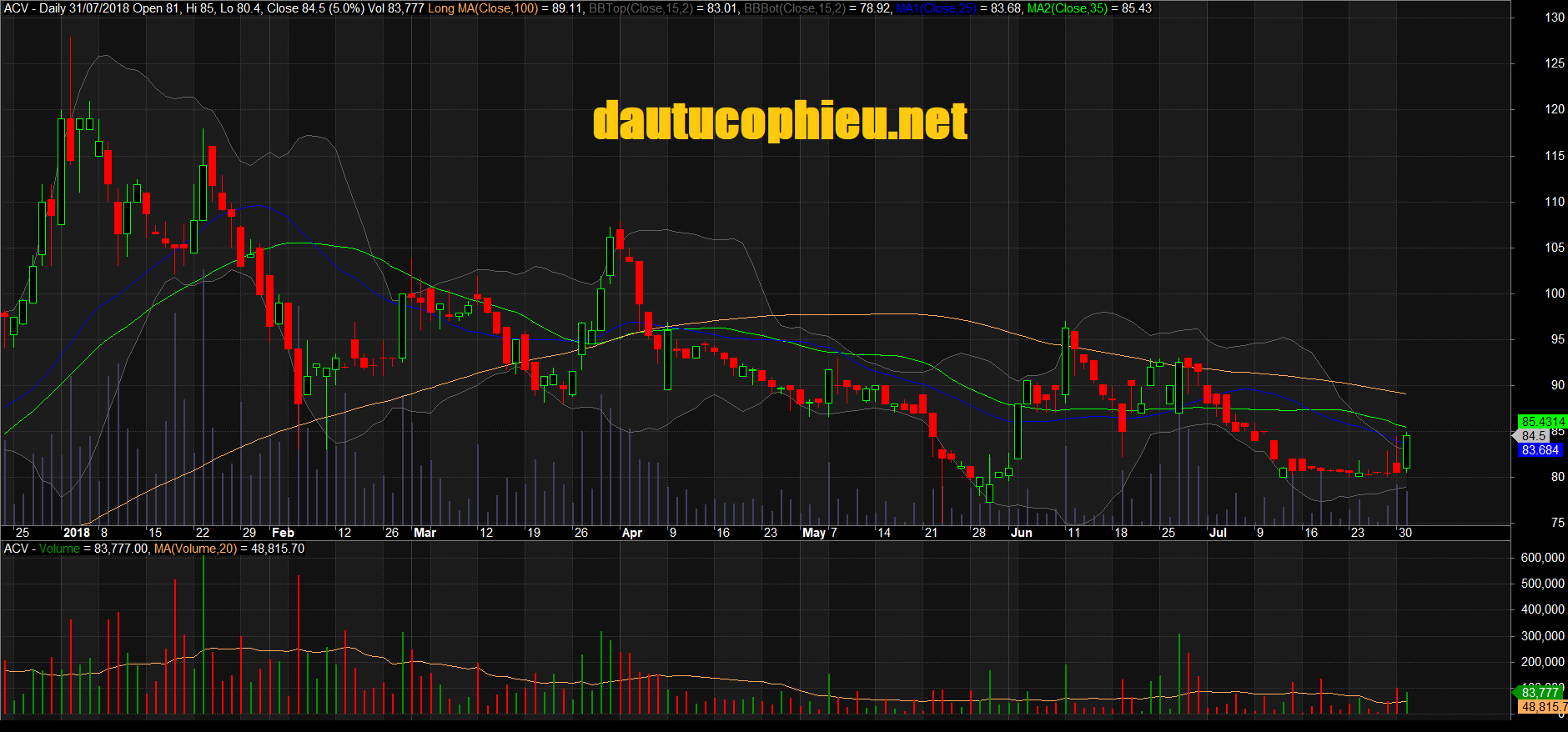Click the Long MA(Close,100) indicator label
The height and width of the screenshot is (732, 1568).
[x=483, y=8]
